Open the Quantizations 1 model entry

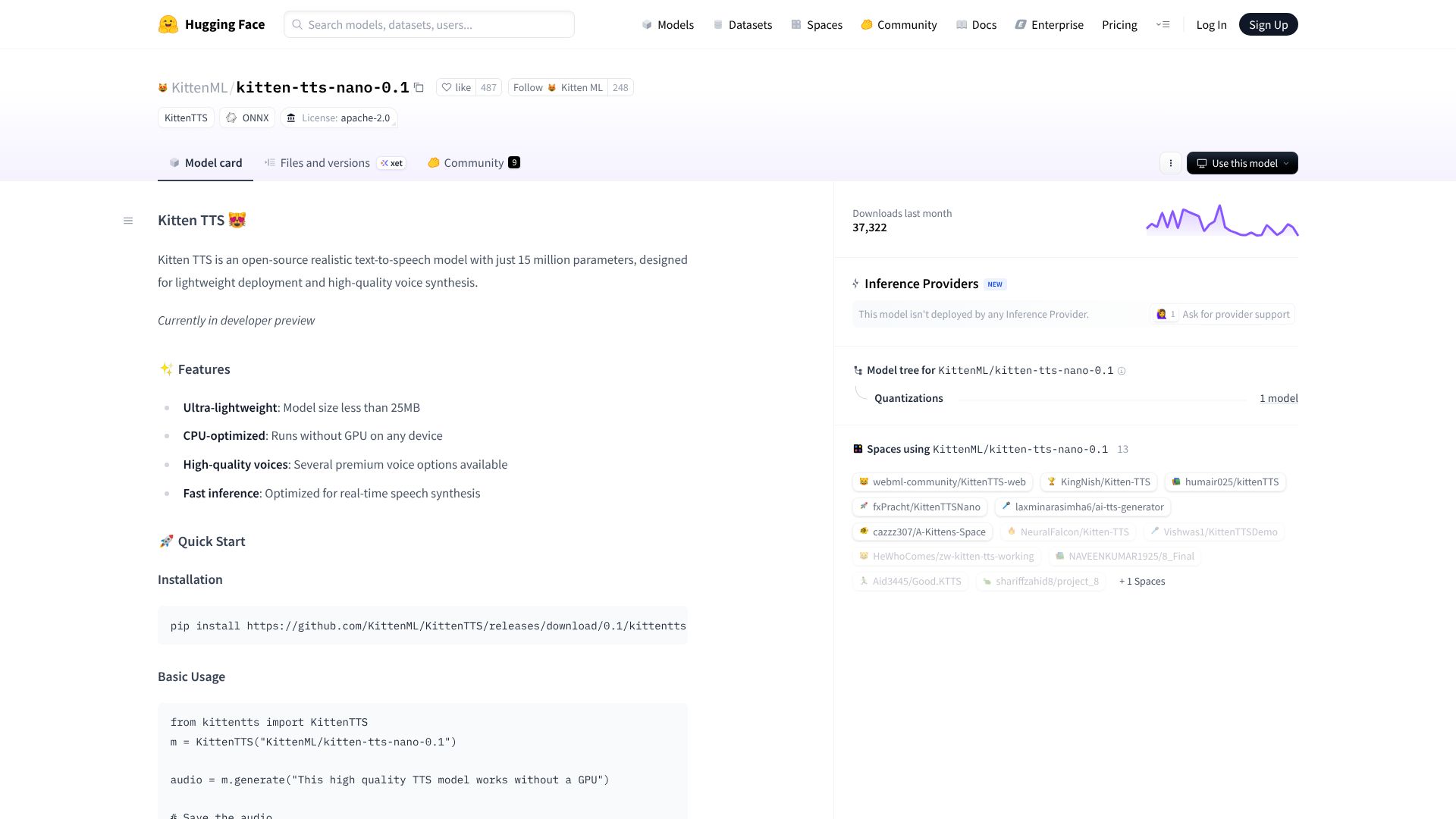click(1278, 398)
